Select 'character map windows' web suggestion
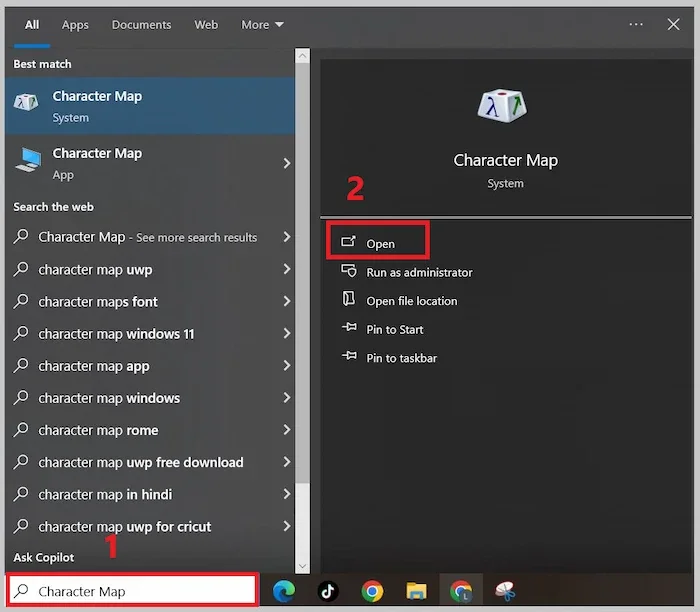 [x=109, y=398]
